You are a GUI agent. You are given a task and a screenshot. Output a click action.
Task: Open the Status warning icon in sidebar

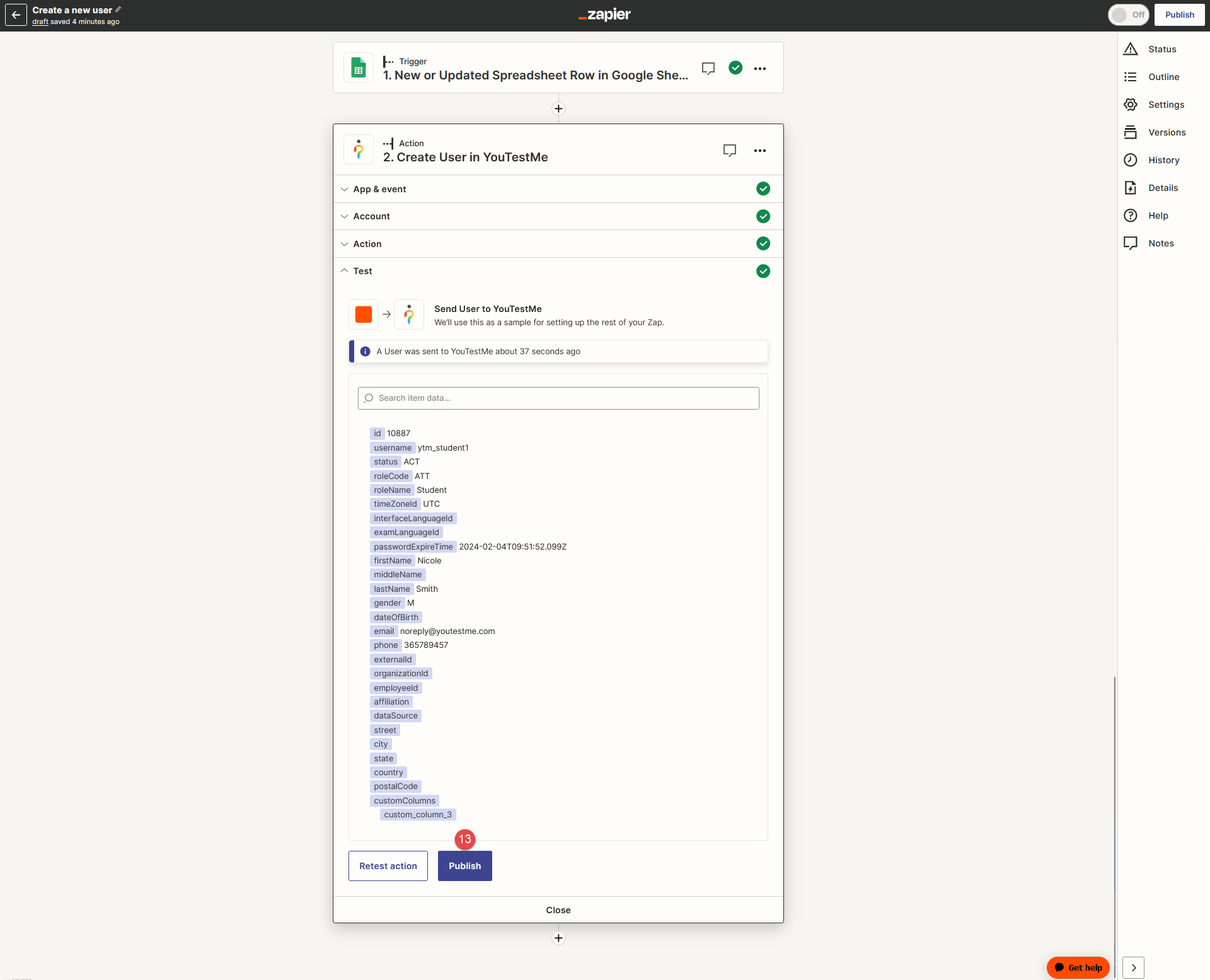pos(1131,49)
